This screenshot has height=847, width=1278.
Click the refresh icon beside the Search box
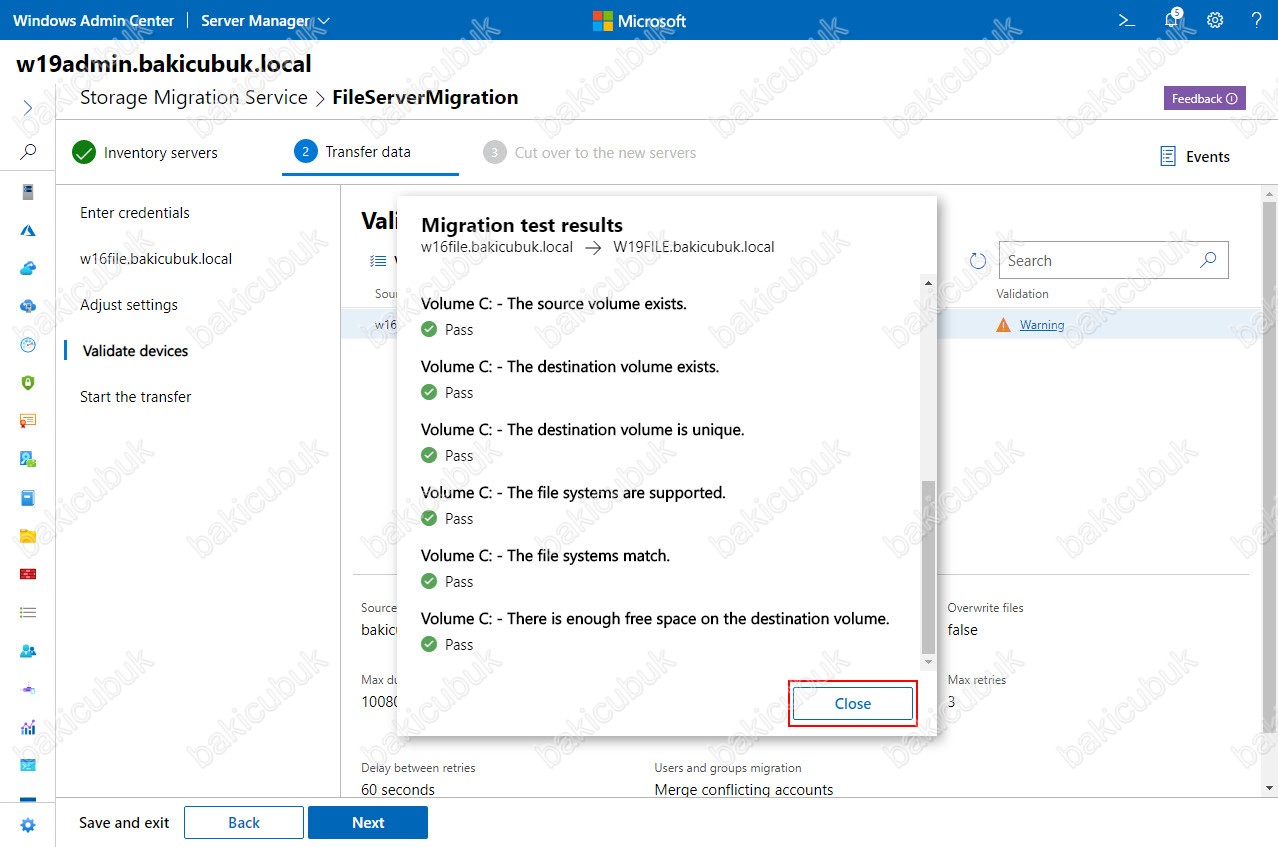click(978, 261)
